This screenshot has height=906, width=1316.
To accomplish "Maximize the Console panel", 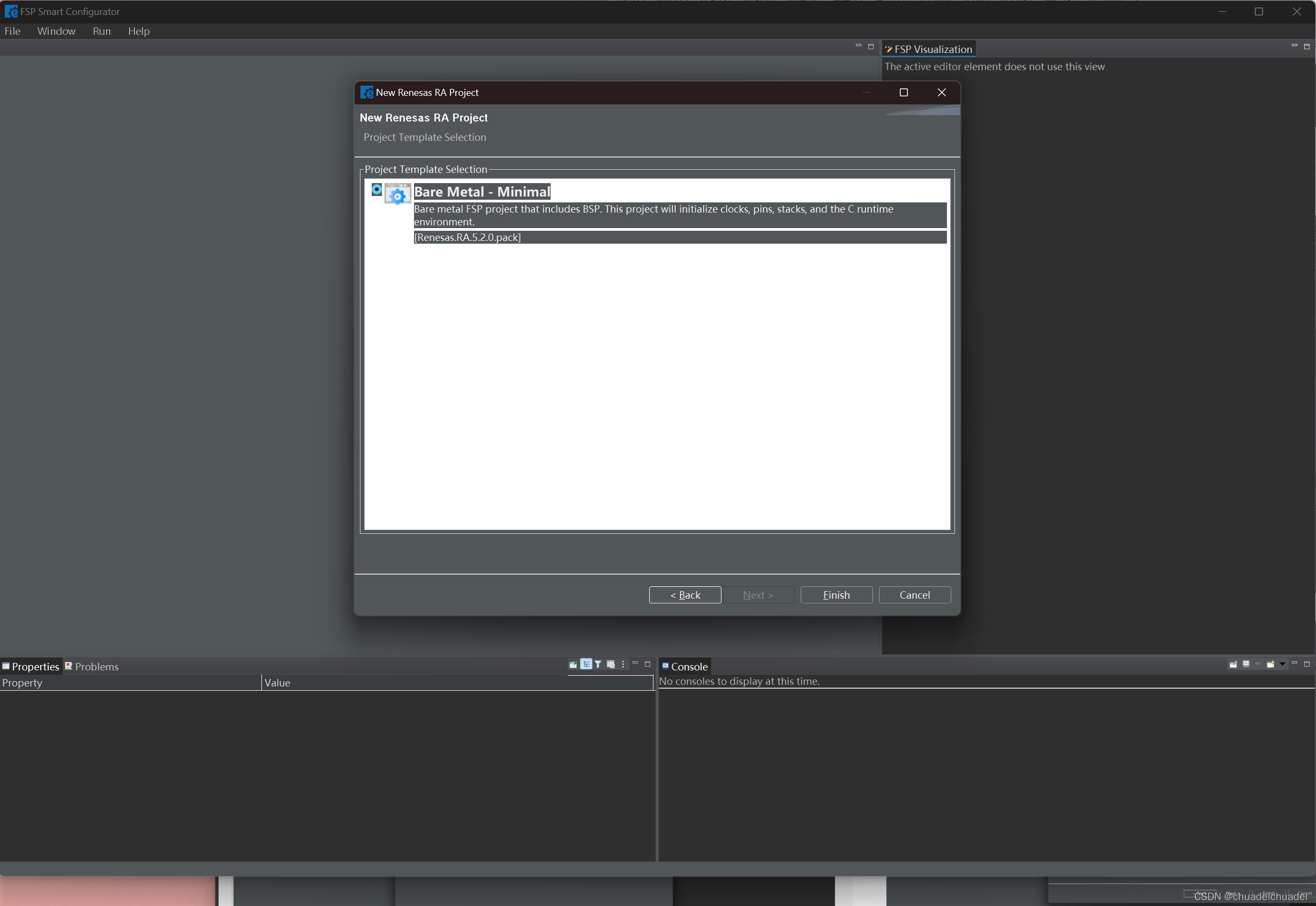I will click(1306, 663).
